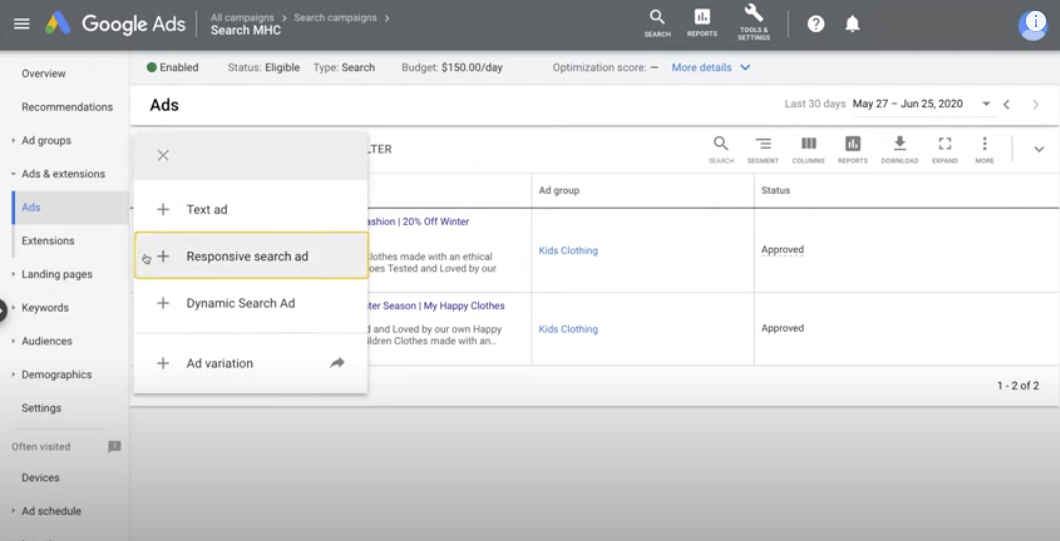Viewport: 1060px width, 541px height.
Task: Click the Budget $150.00/day value
Action: [472, 68]
